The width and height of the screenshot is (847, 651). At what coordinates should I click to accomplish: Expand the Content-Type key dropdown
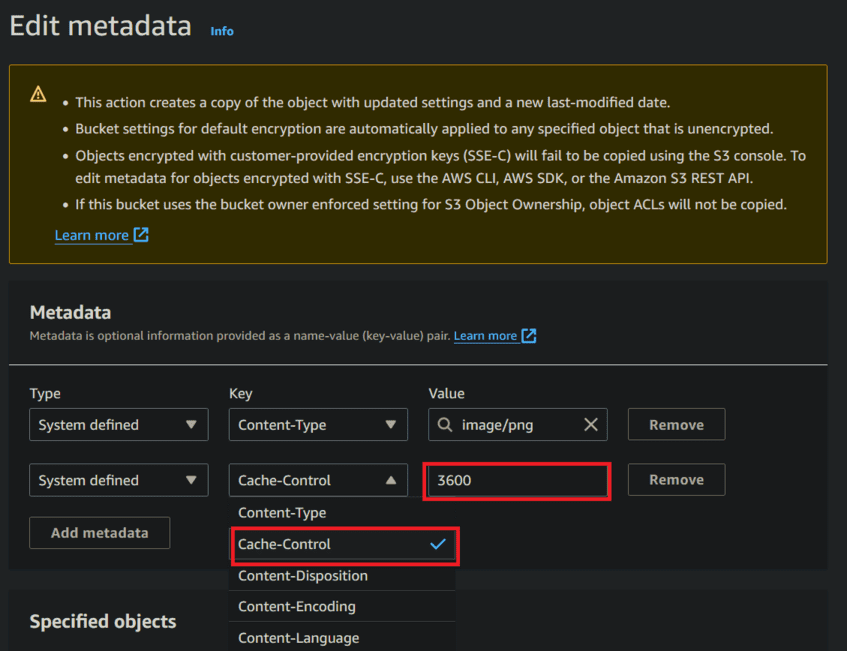pos(317,425)
